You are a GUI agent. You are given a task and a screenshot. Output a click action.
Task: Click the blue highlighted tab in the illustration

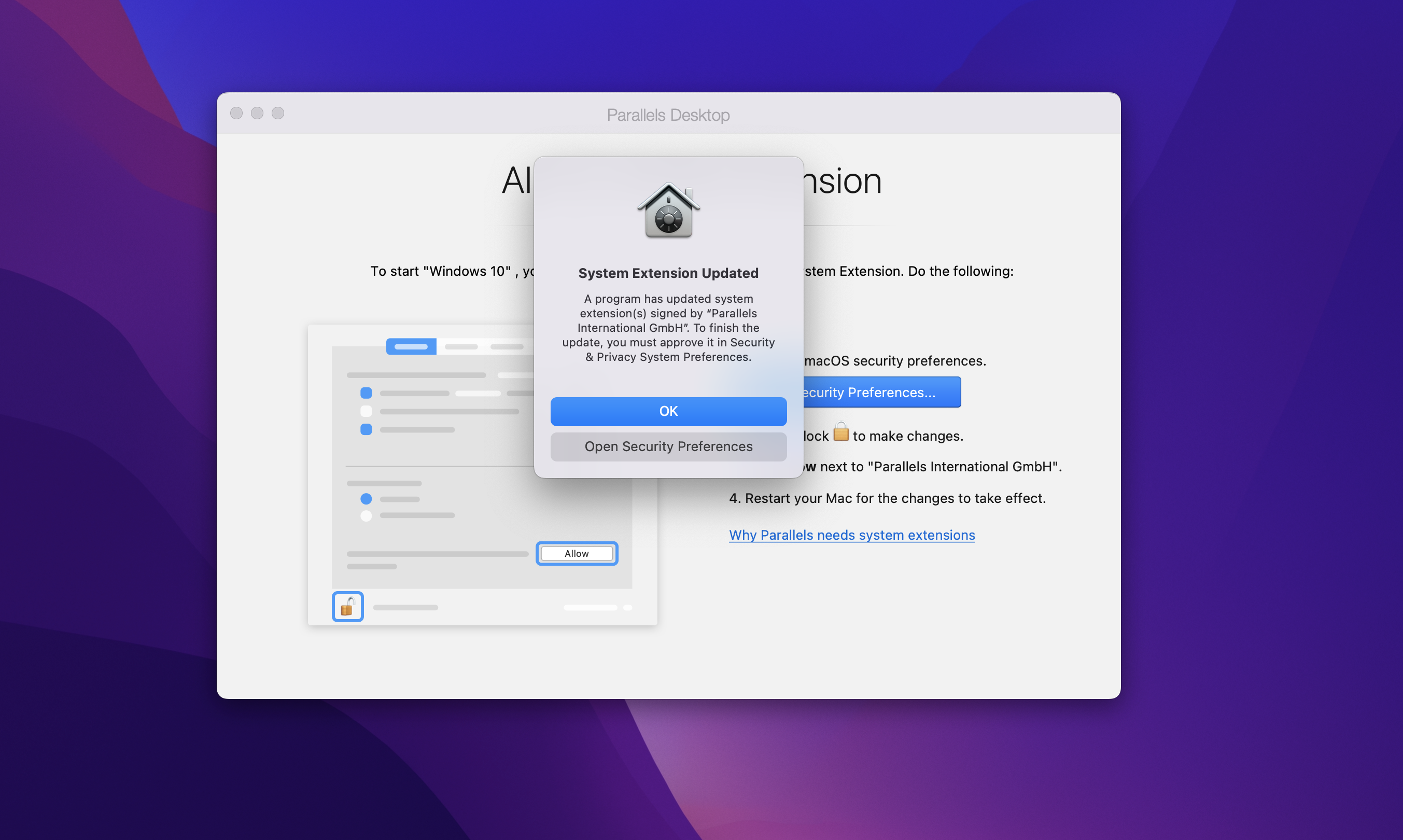click(411, 346)
